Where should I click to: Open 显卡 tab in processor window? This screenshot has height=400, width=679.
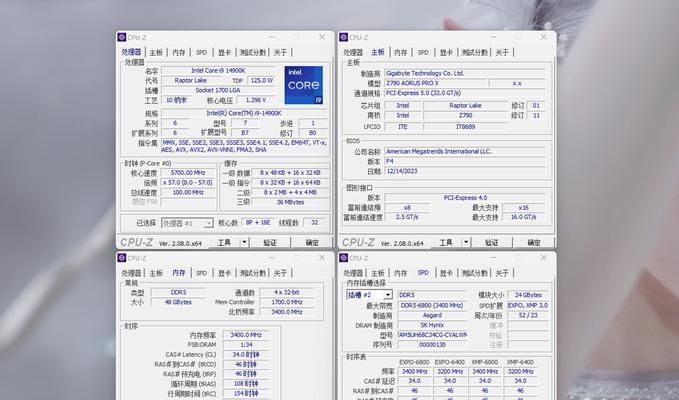224,52
